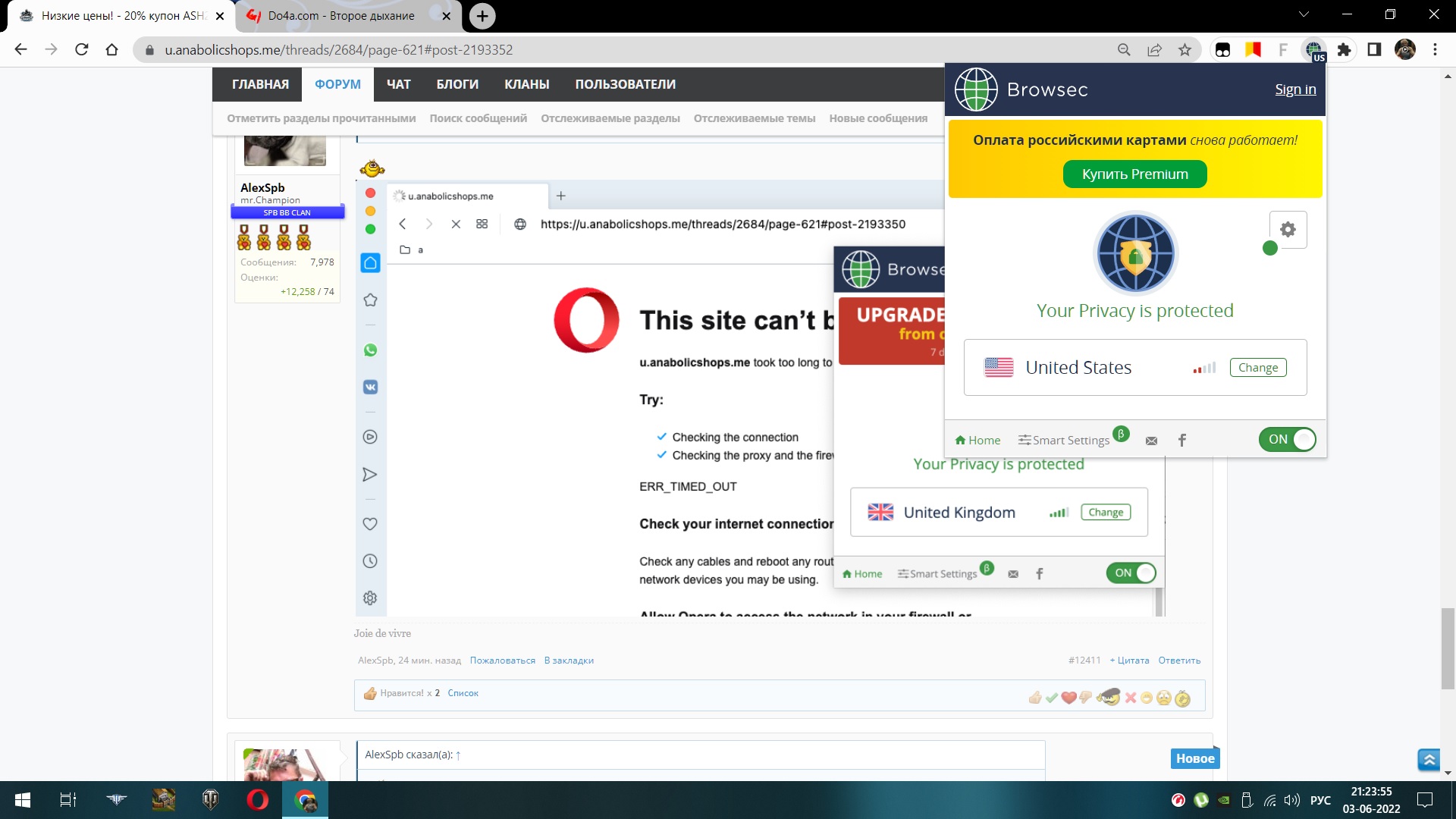
Task: React with the gold medal icon
Action: (x=1182, y=698)
